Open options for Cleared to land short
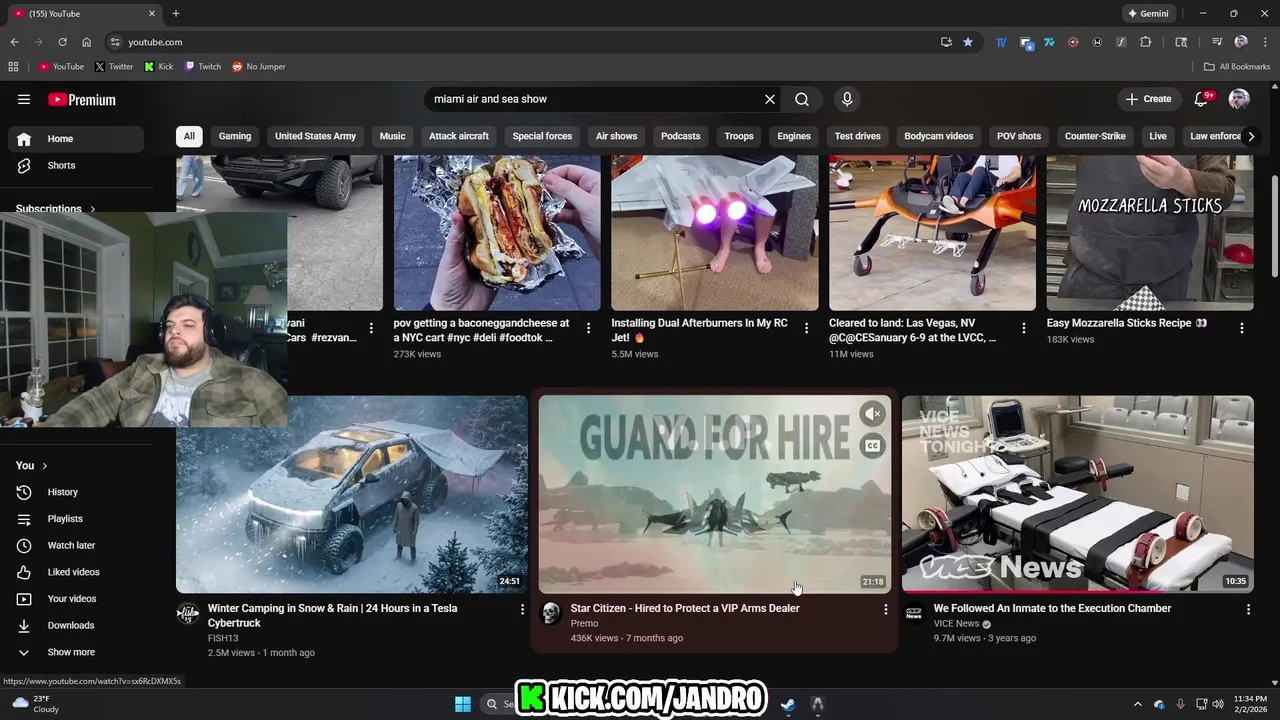The height and width of the screenshot is (720, 1280). click(1024, 328)
